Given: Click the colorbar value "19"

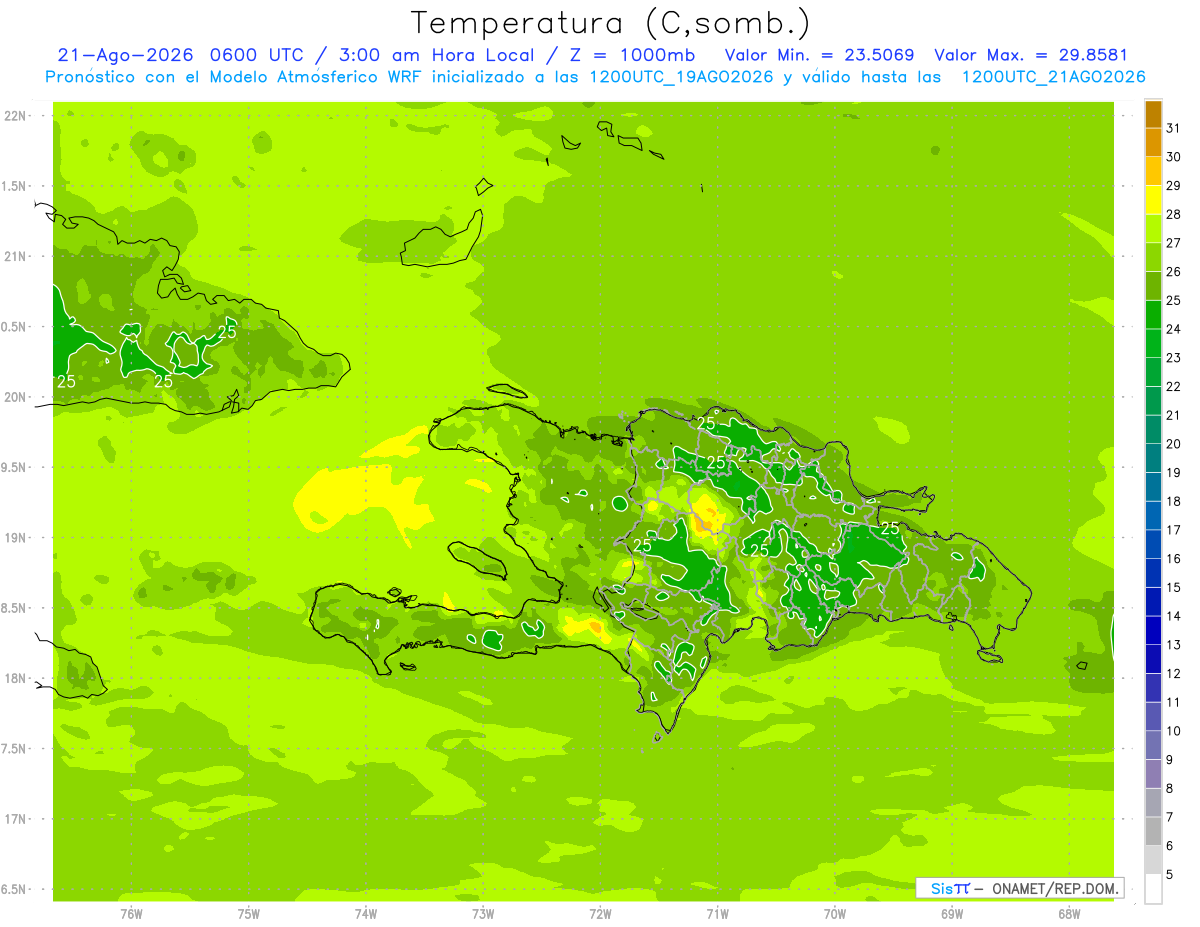Looking at the screenshot, I should 1173,472.
